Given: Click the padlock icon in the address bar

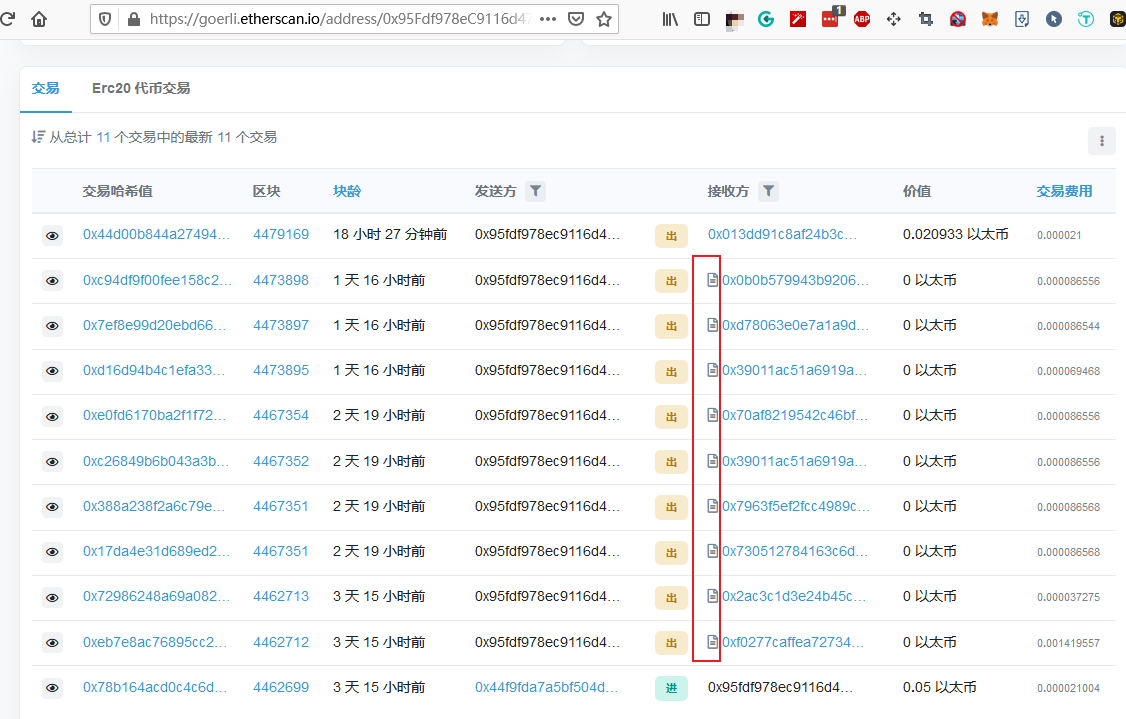Looking at the screenshot, I should coord(134,18).
